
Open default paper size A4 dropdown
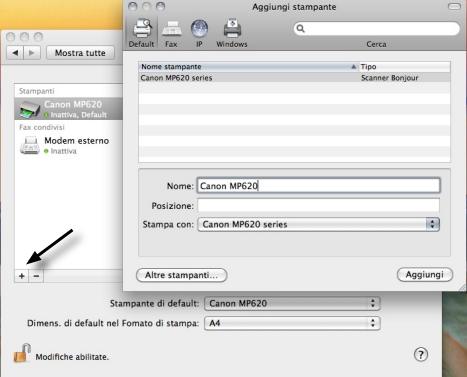pos(292,323)
